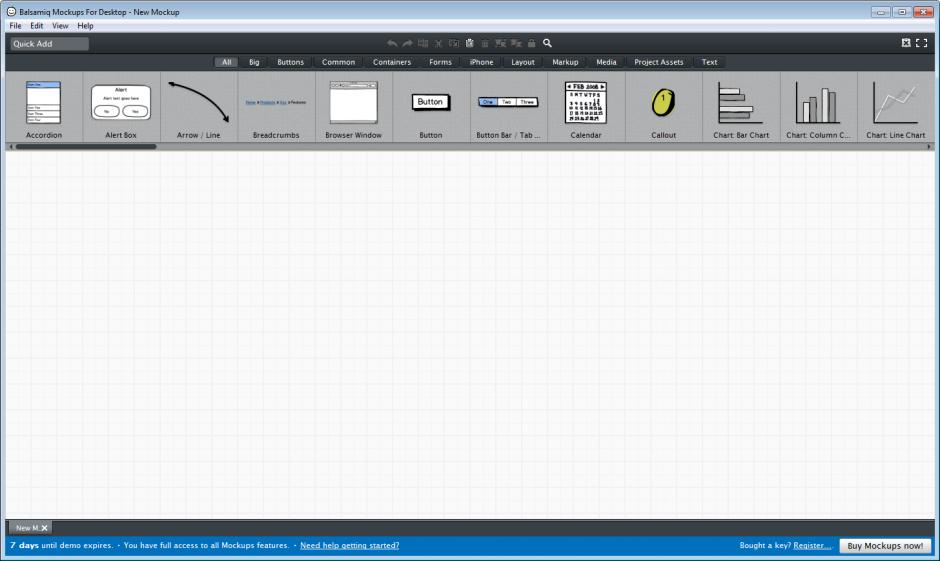Switch to the iPhone category
This screenshot has width=940, height=561.
tap(481, 62)
